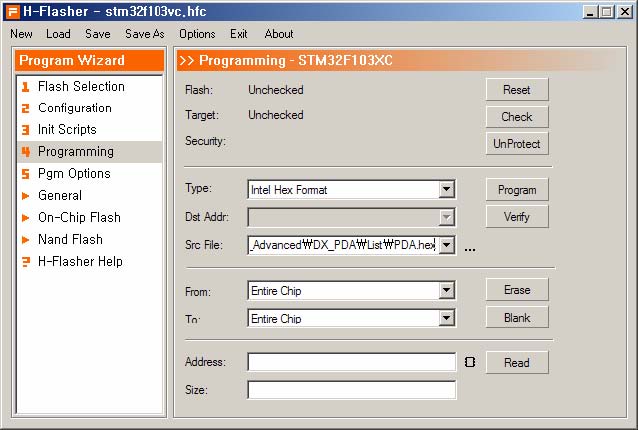Open the General help entry

point(90,196)
